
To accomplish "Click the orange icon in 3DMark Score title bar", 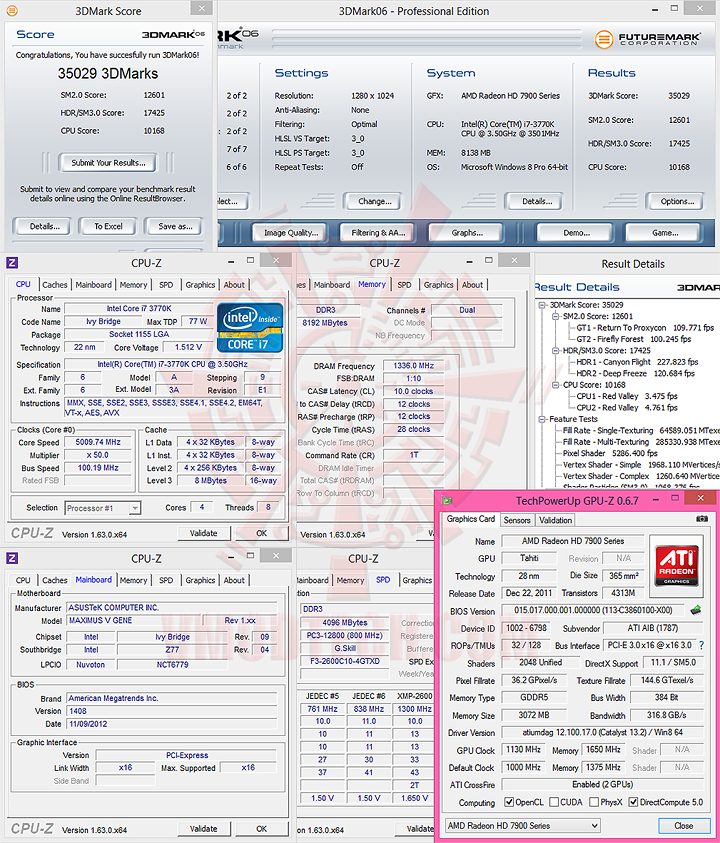I will point(12,10).
